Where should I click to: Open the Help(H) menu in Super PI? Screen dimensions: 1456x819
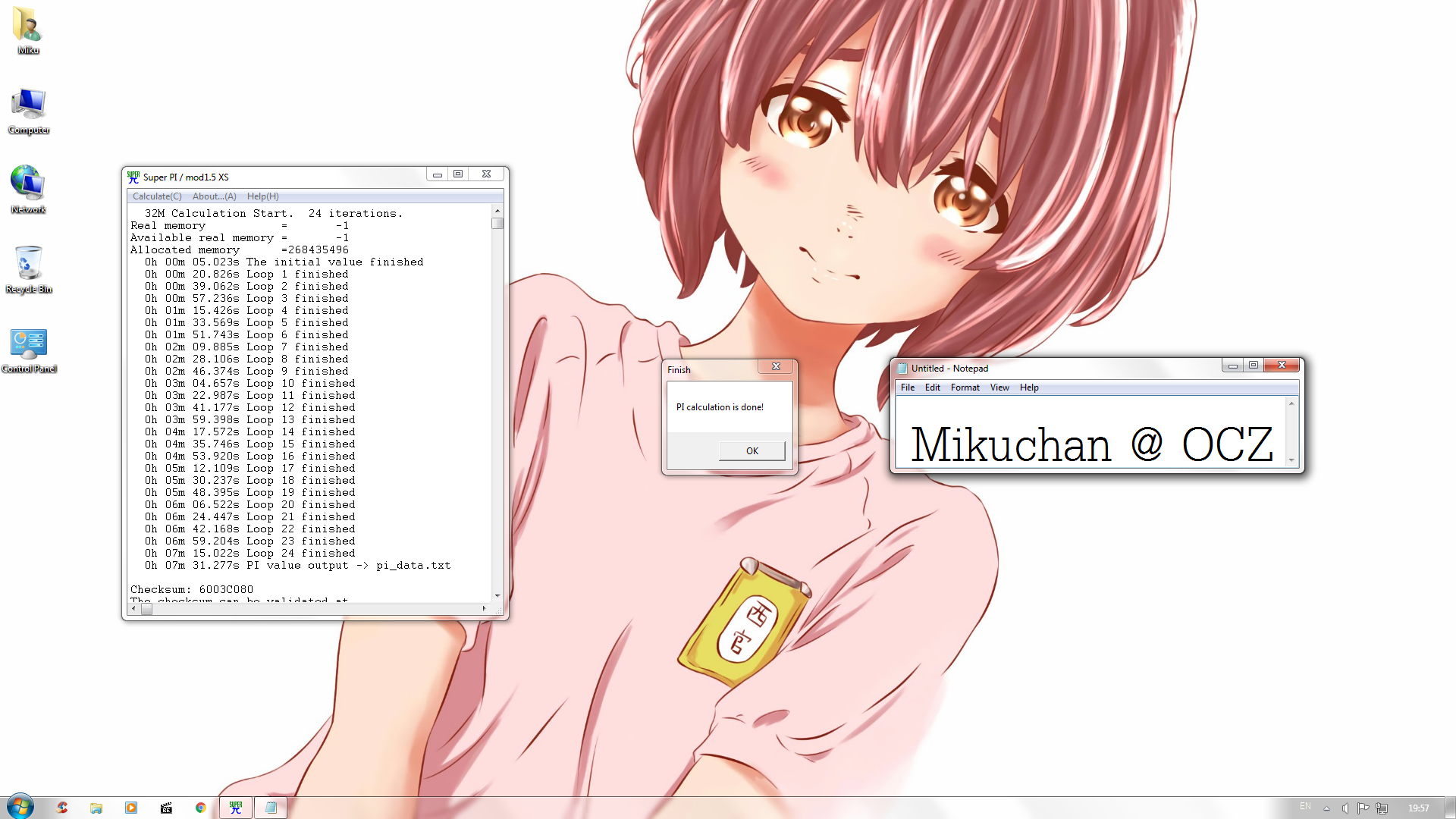pos(263,196)
